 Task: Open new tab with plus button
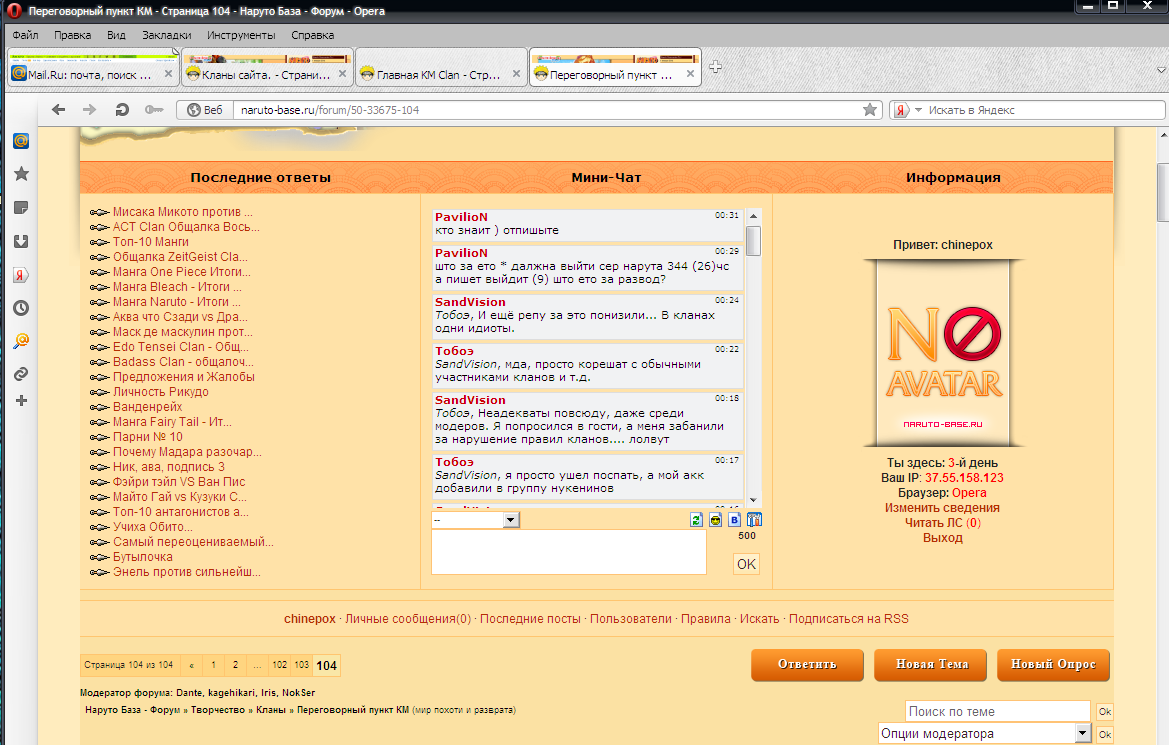(x=715, y=67)
